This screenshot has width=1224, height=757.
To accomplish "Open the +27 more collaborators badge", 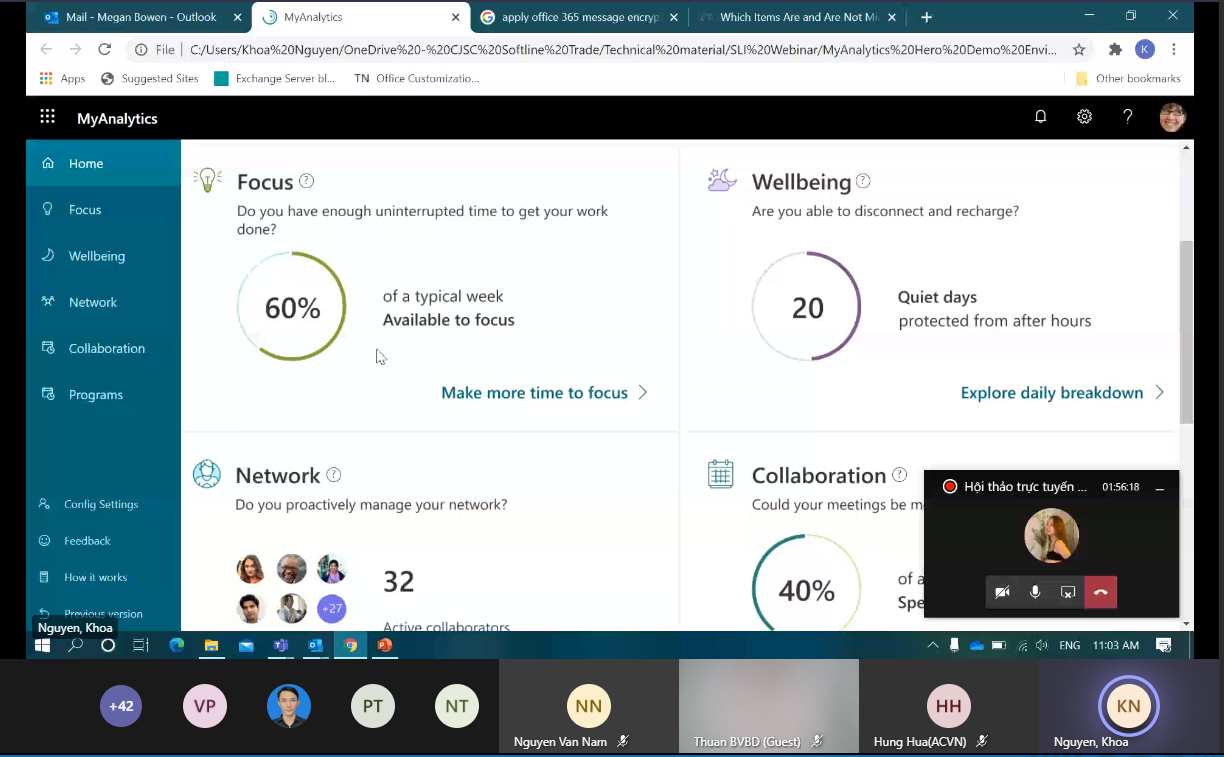I will (x=332, y=608).
